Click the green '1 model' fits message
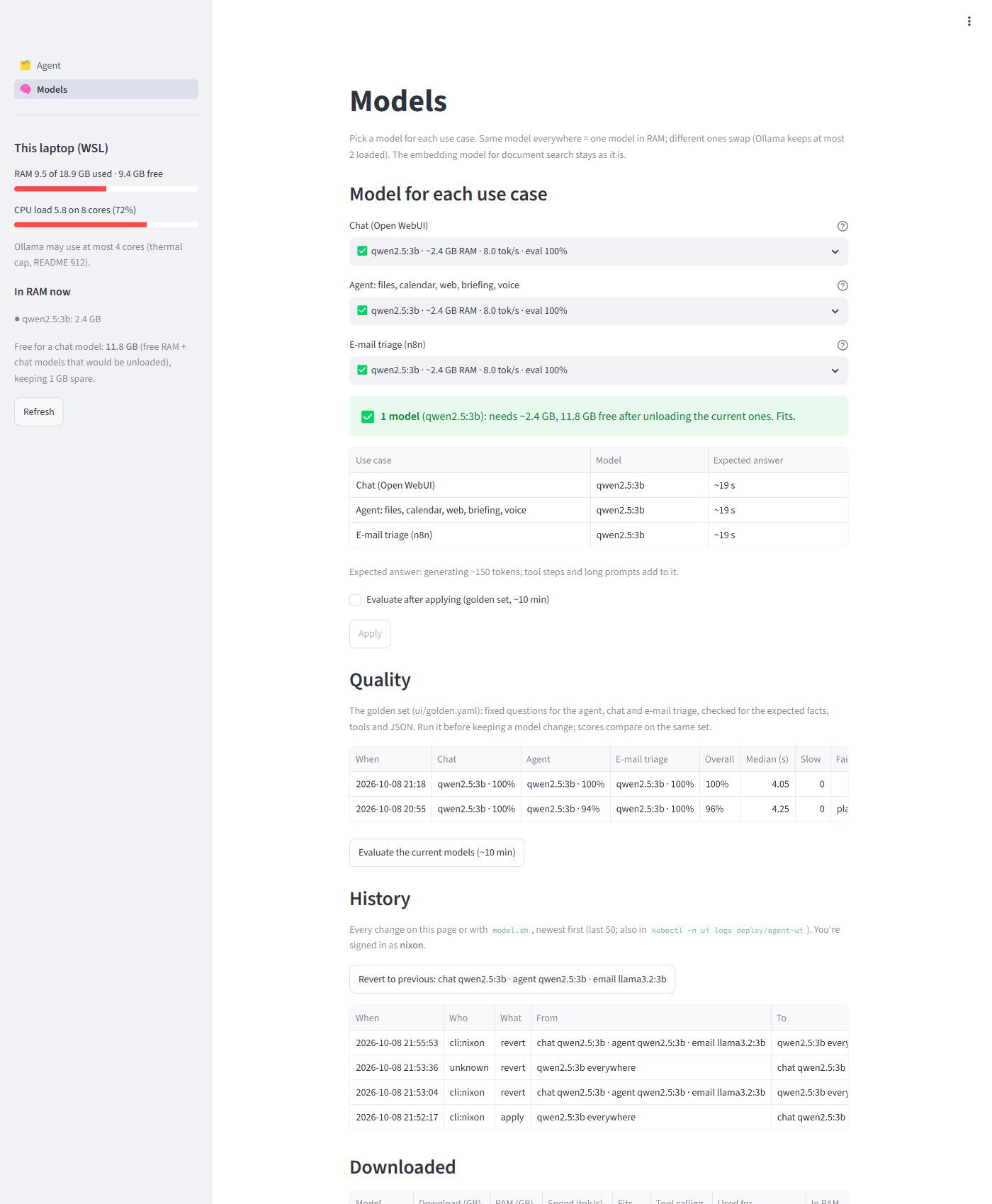 (599, 416)
